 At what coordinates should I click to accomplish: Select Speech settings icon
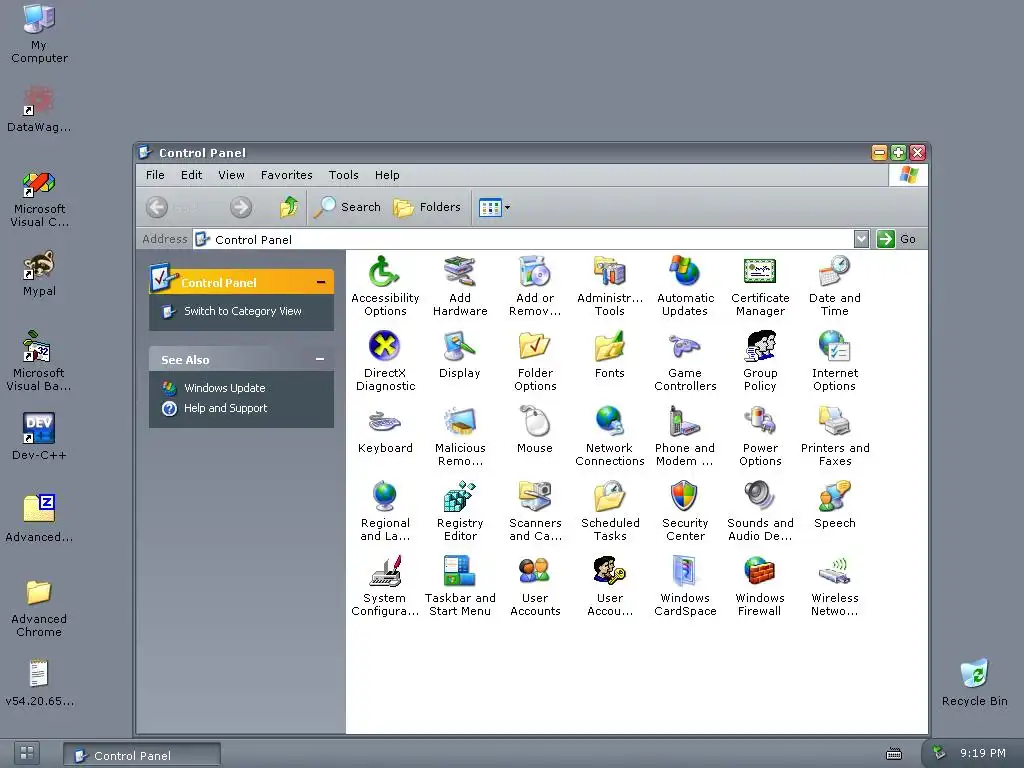coord(835,505)
